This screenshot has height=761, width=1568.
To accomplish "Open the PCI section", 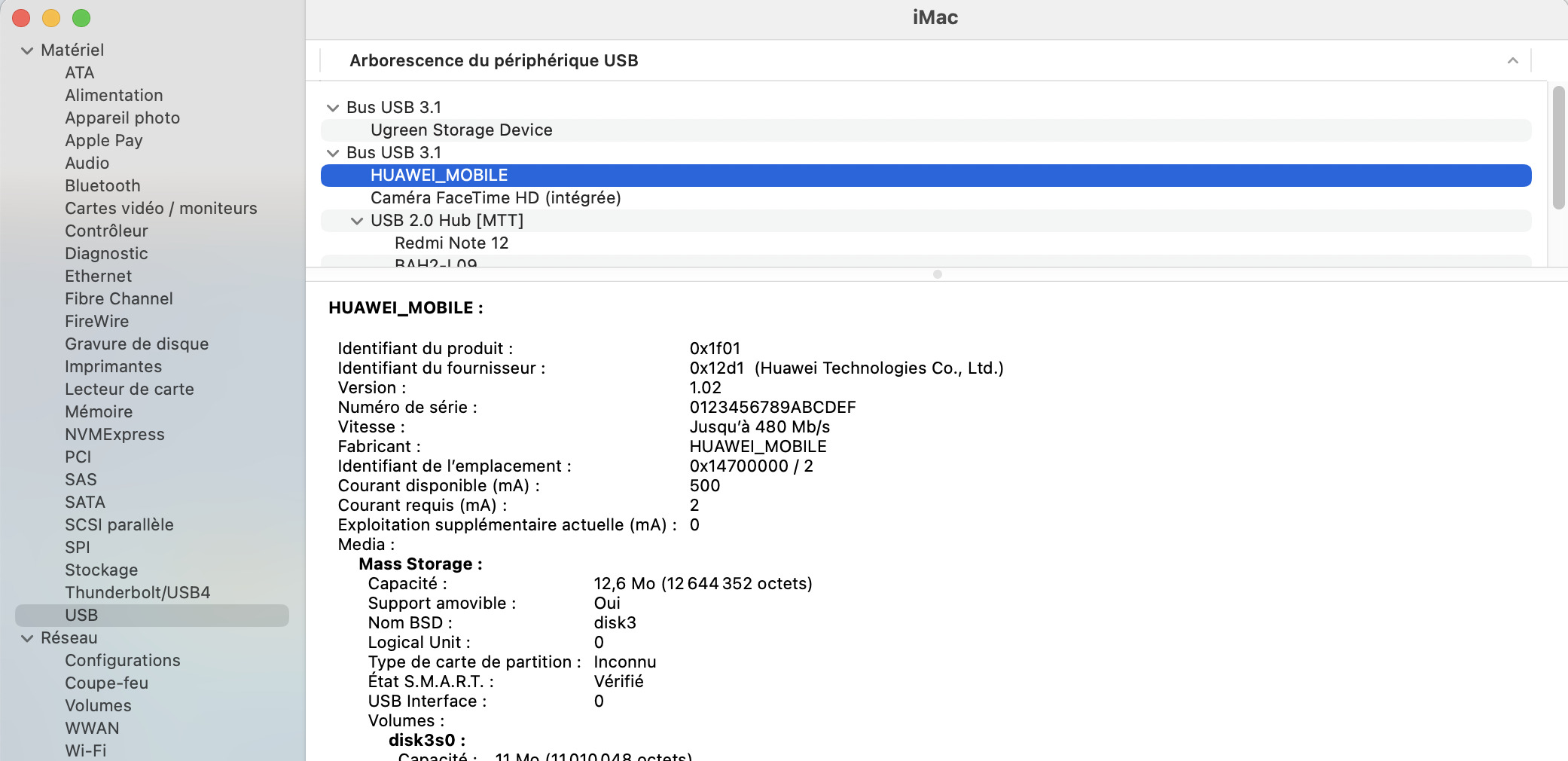I will pos(78,457).
